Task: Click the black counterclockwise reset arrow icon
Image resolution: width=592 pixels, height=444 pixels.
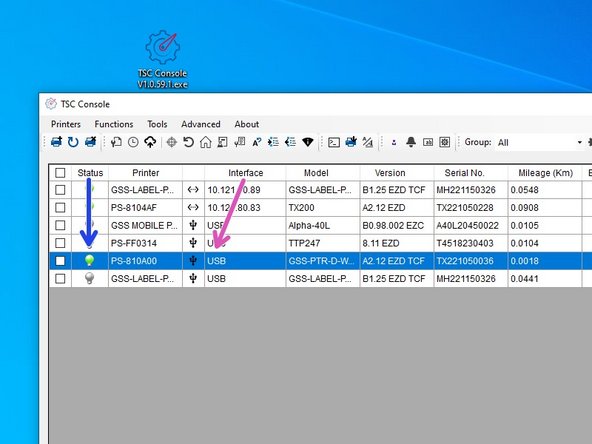Action: [188, 142]
